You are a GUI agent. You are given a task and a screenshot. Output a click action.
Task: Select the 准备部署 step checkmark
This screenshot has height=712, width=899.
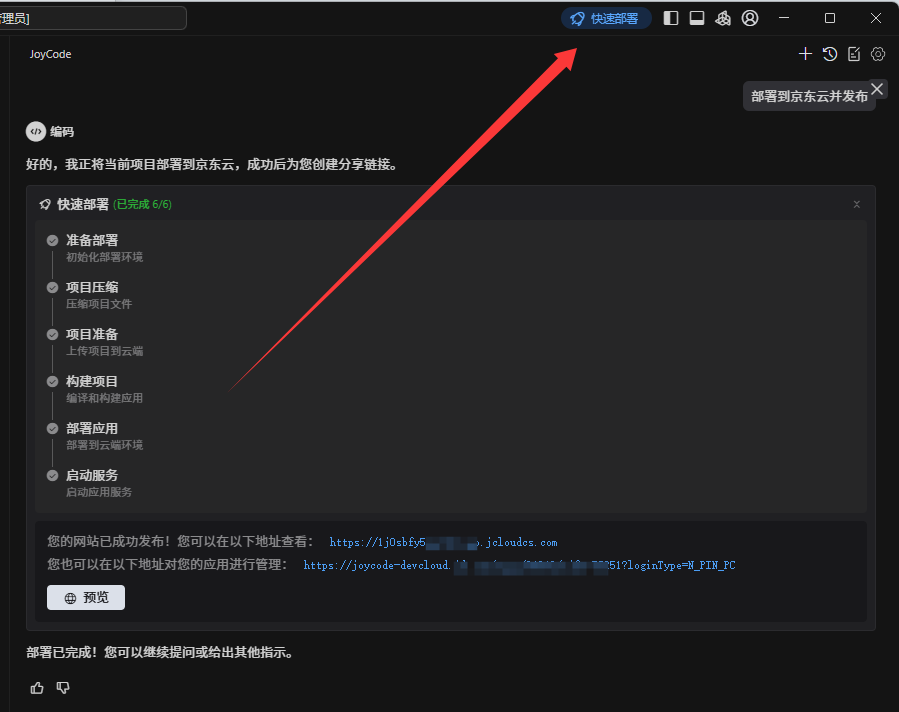[52, 240]
